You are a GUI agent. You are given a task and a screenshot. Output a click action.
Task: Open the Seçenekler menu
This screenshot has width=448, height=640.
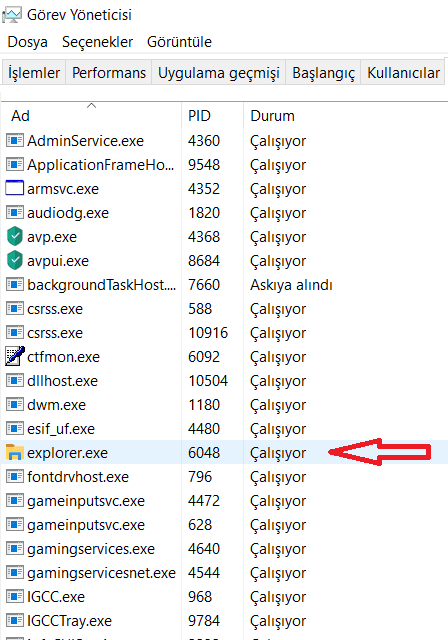click(x=98, y=42)
